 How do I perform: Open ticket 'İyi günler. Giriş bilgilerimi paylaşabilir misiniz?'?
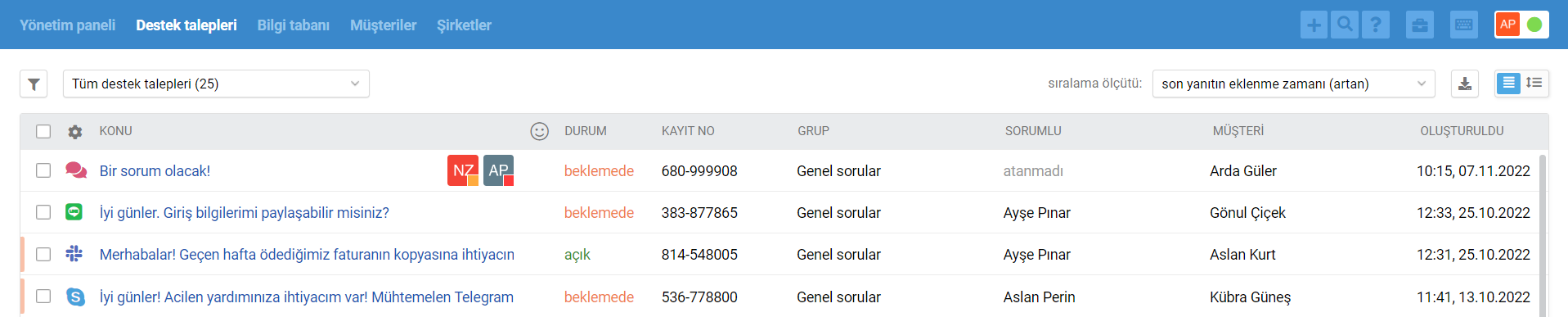(x=244, y=213)
